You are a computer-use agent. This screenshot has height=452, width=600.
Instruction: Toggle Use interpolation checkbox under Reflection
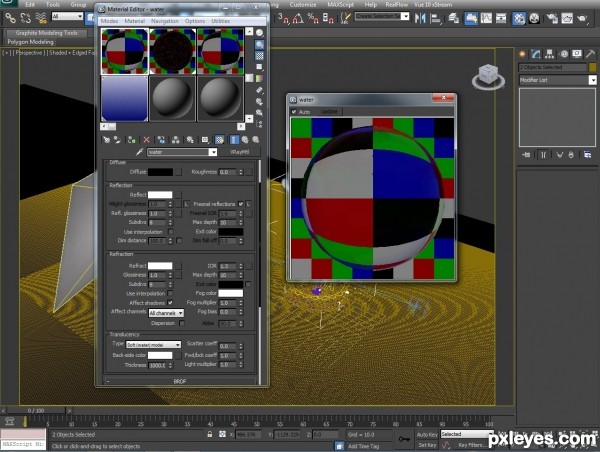171,232
